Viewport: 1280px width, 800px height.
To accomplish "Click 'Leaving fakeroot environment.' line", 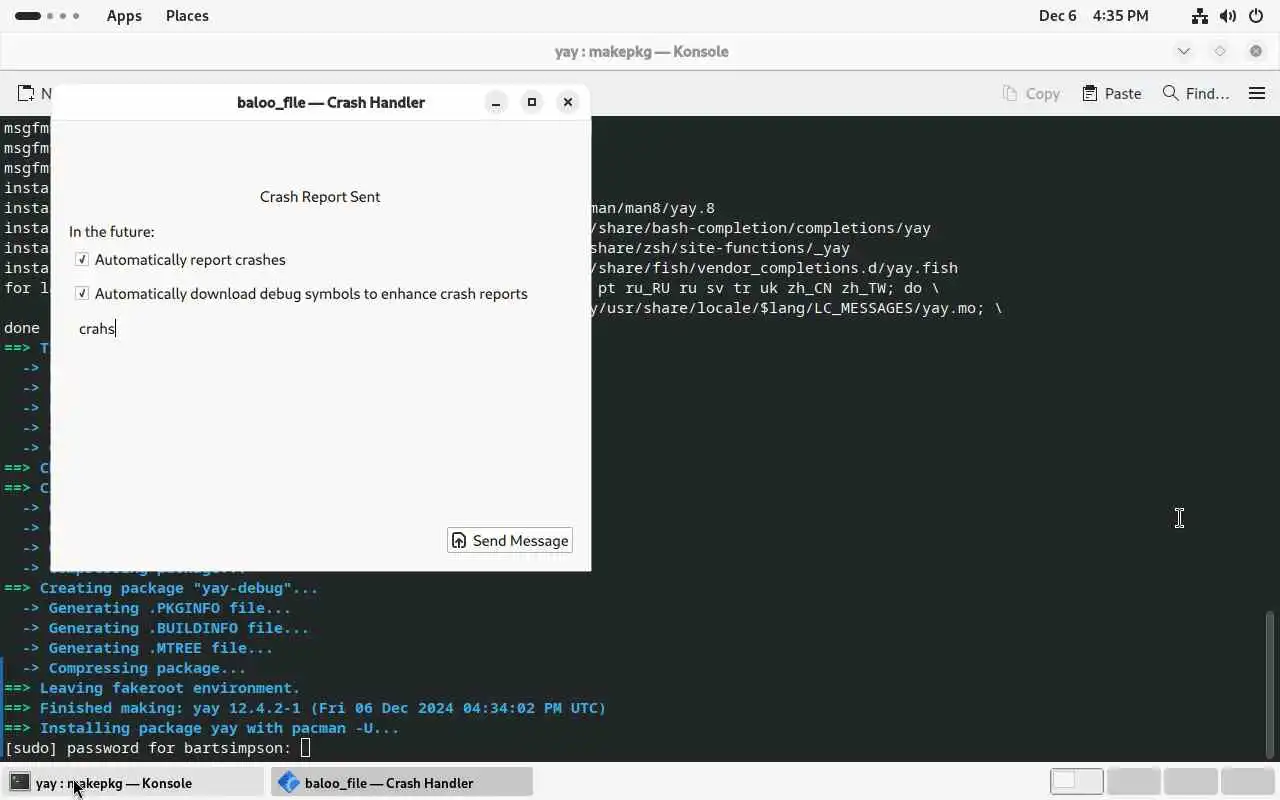I will (x=152, y=688).
